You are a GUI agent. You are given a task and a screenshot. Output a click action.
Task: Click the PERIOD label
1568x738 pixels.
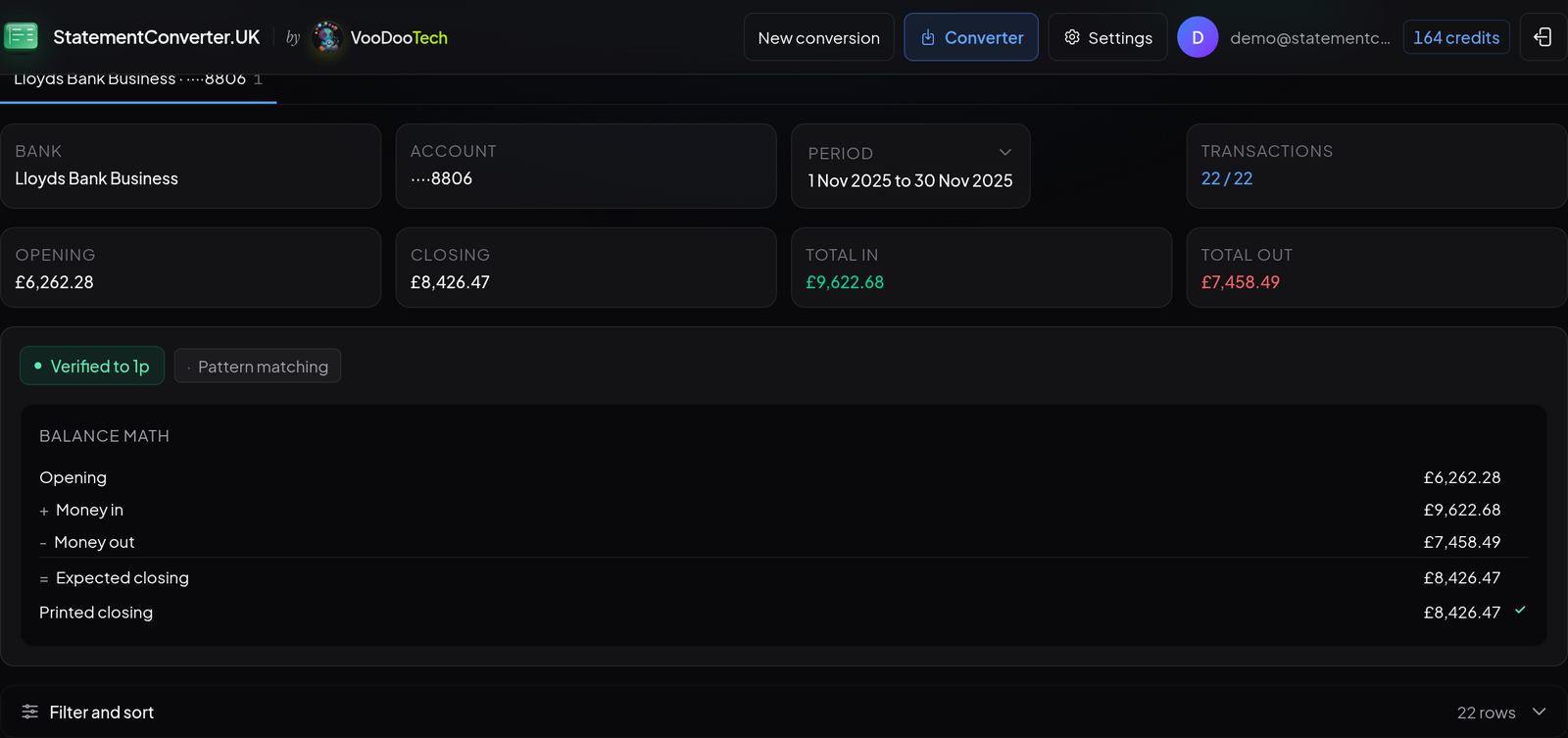(x=841, y=154)
